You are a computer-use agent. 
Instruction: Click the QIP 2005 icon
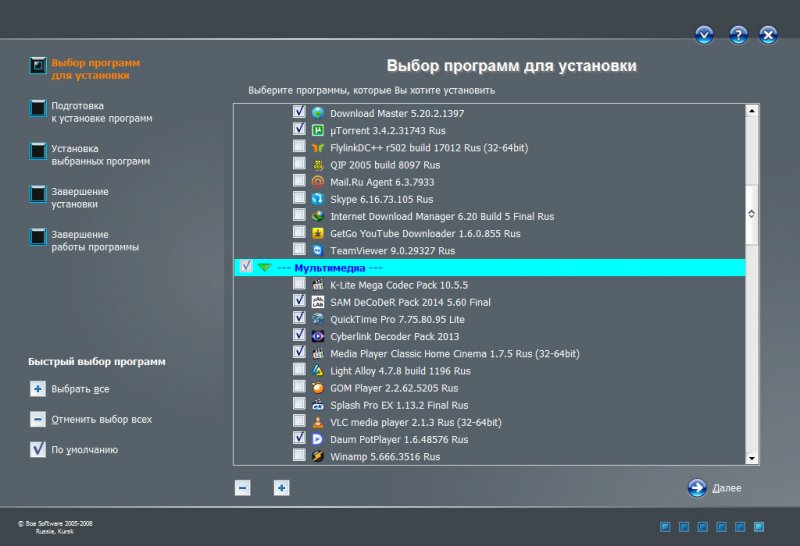tap(317, 165)
